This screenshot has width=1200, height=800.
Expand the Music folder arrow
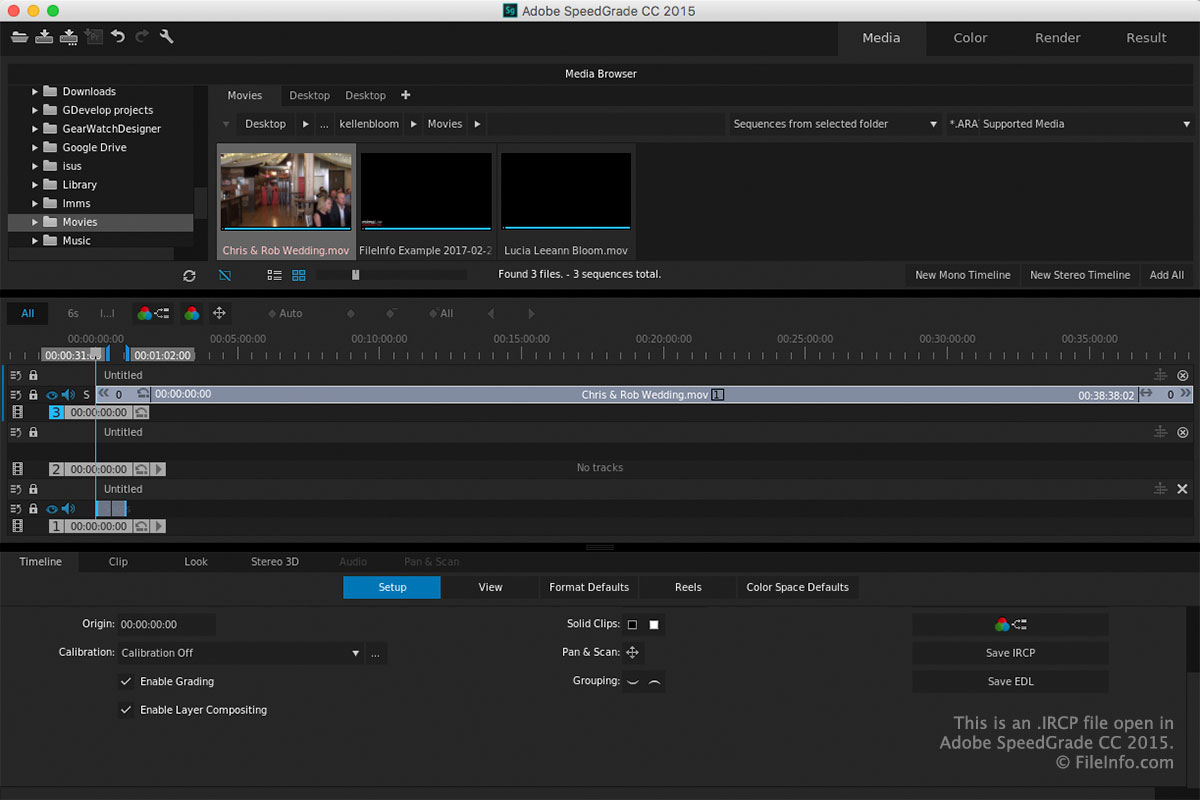[x=35, y=241]
